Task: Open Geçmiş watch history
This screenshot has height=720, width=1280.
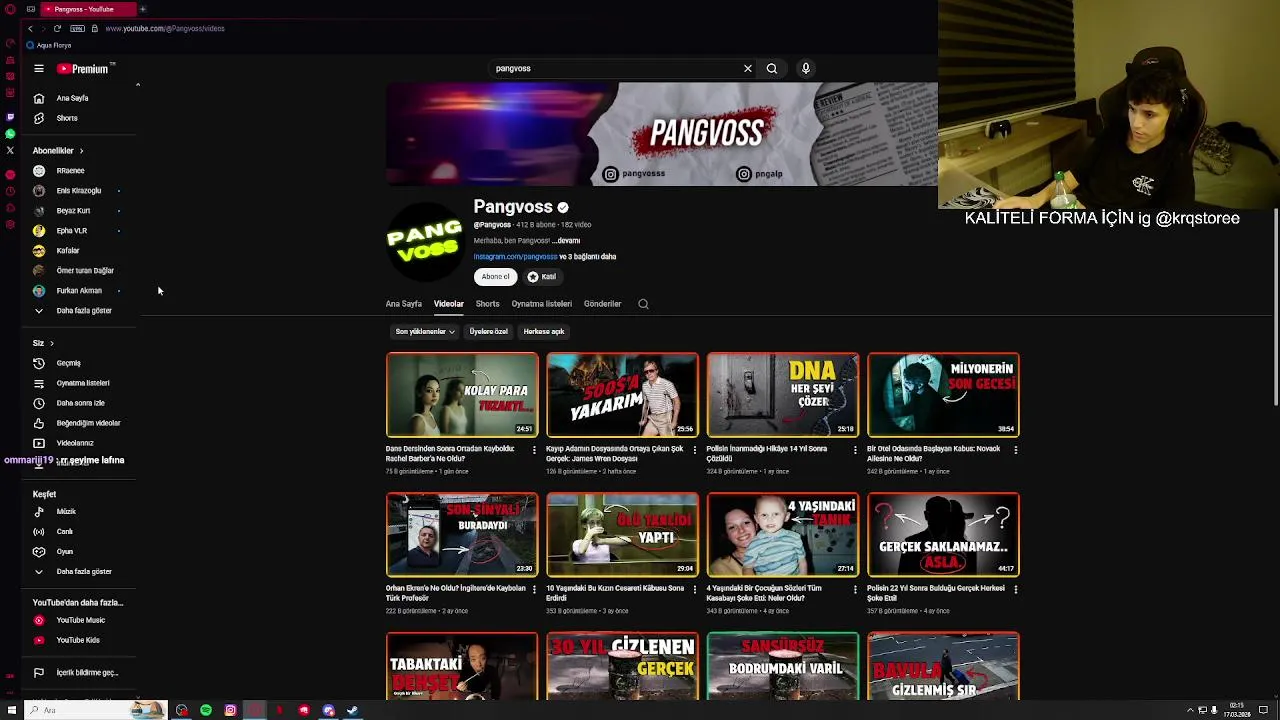Action: click(68, 363)
